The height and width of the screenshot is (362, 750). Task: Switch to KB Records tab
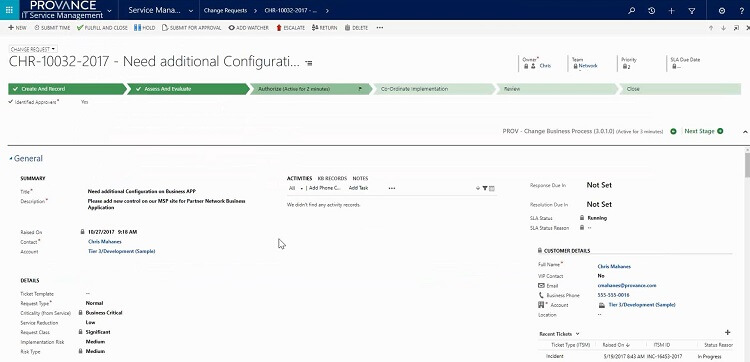tap(332, 178)
